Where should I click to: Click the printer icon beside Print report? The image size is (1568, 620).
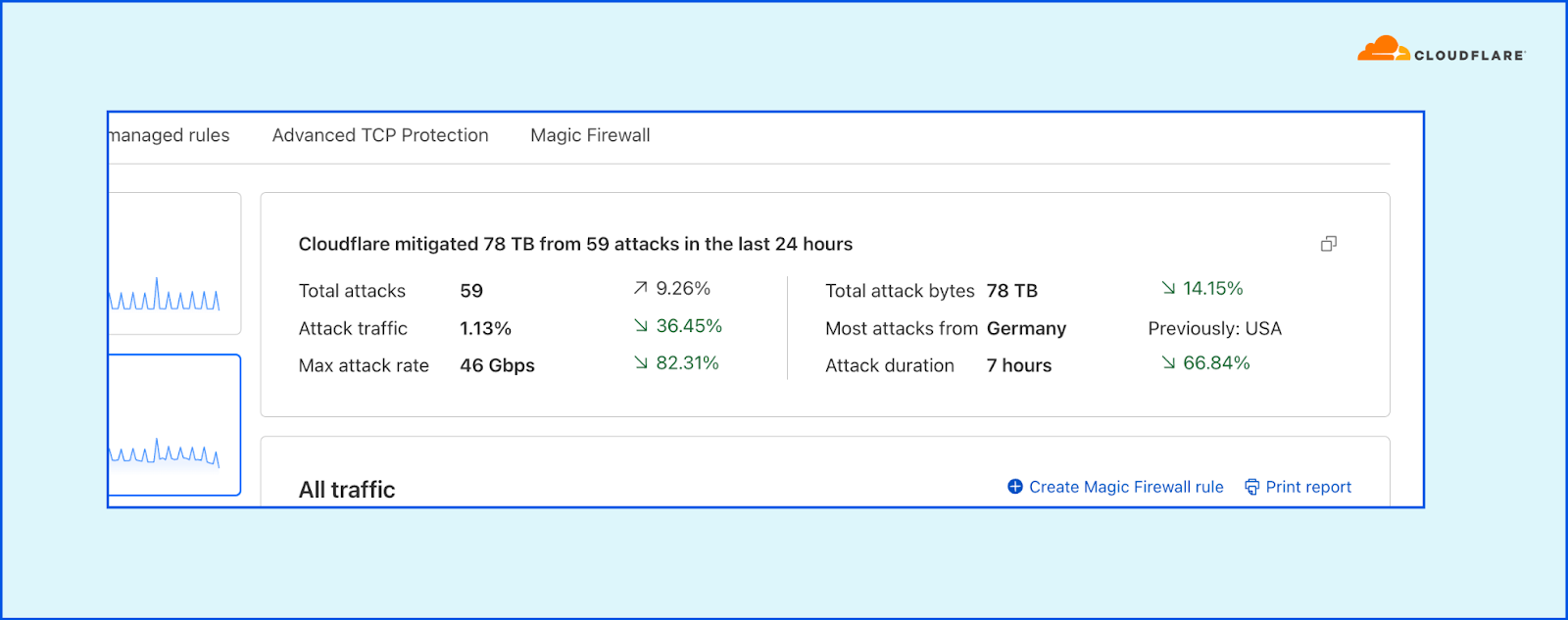tap(1251, 487)
